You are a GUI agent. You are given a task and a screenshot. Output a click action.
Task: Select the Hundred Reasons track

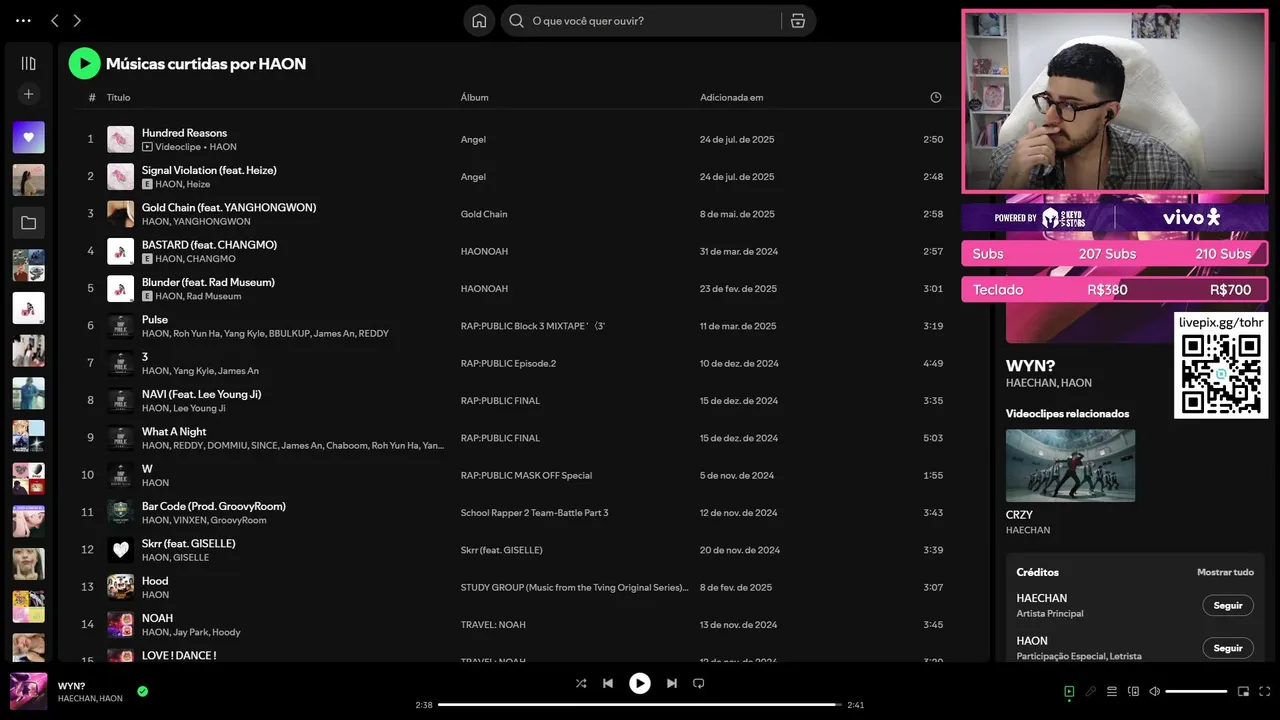184,133
